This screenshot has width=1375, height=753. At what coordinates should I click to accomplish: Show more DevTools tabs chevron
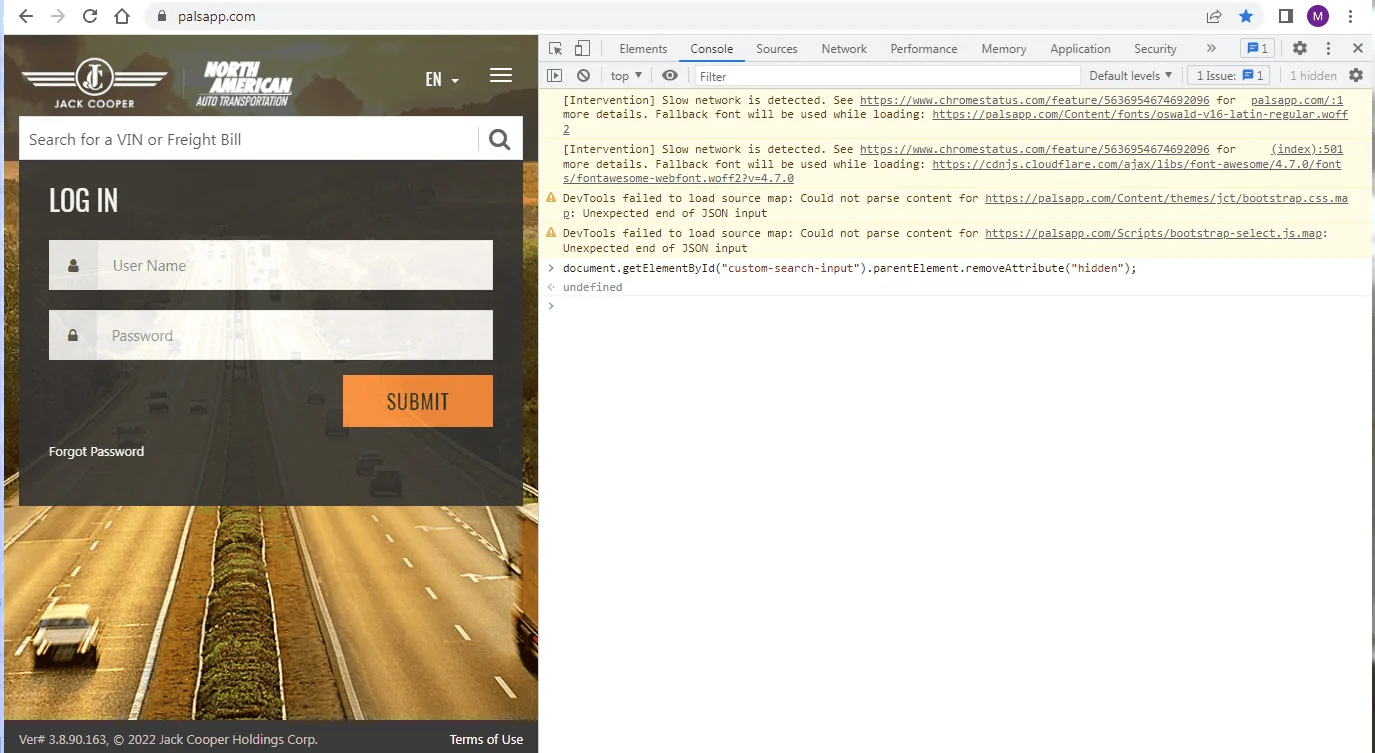(x=1211, y=48)
